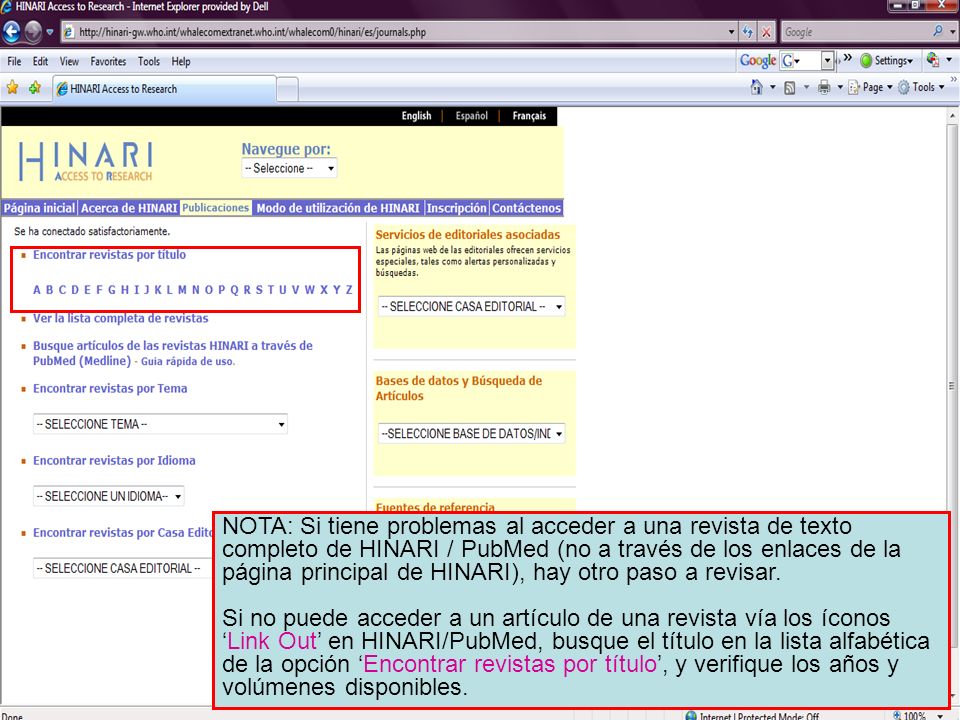960x720 pixels.
Task: Click the search magnifier icon
Action: [x=937, y=31]
